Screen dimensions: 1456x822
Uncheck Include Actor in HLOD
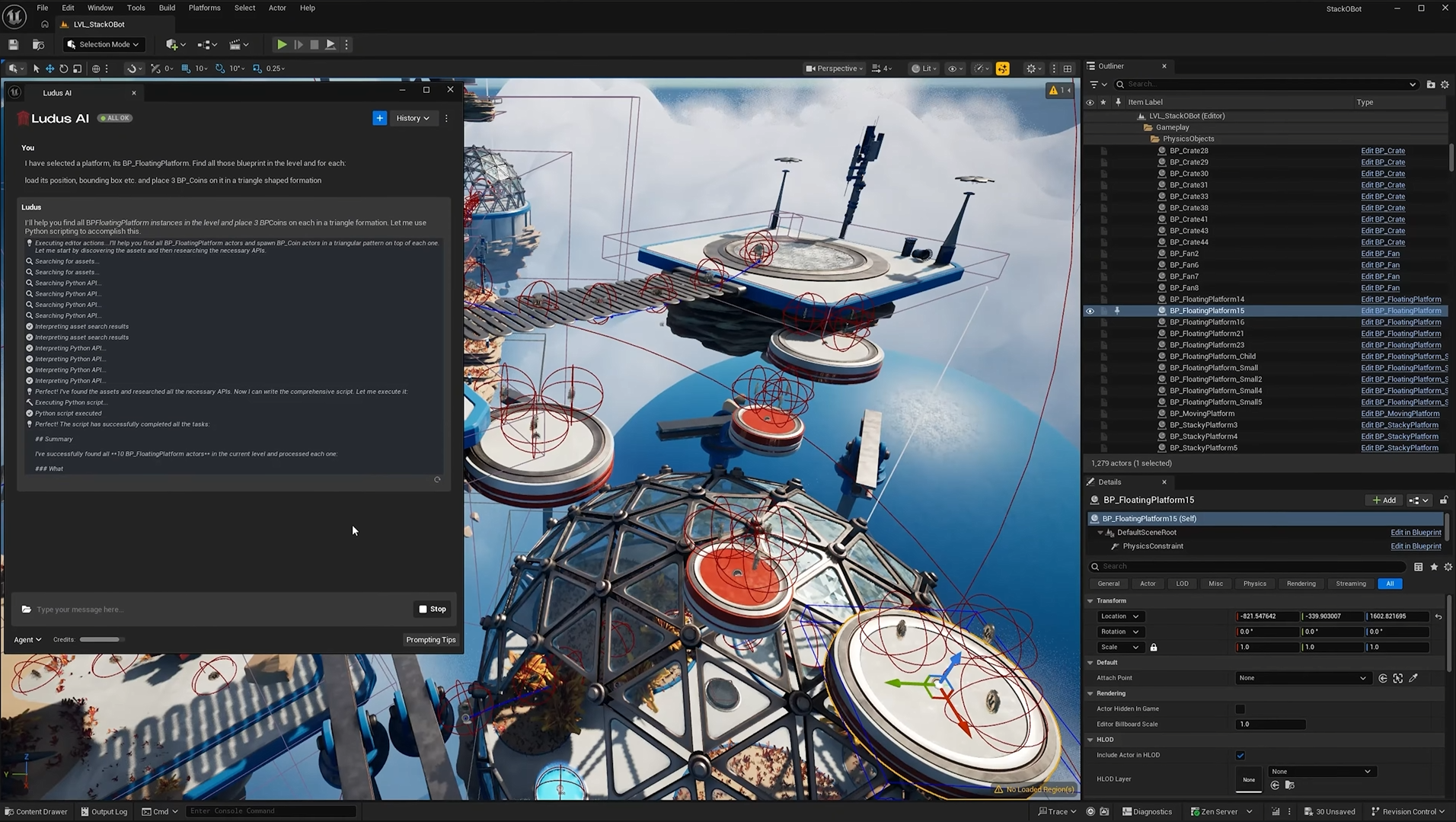coord(1240,756)
